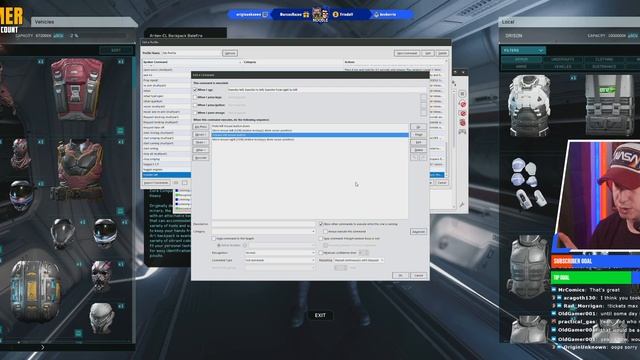
Task: Toggle the mouse shortcuts icon in VoiceAttack
Action: pos(462,122)
